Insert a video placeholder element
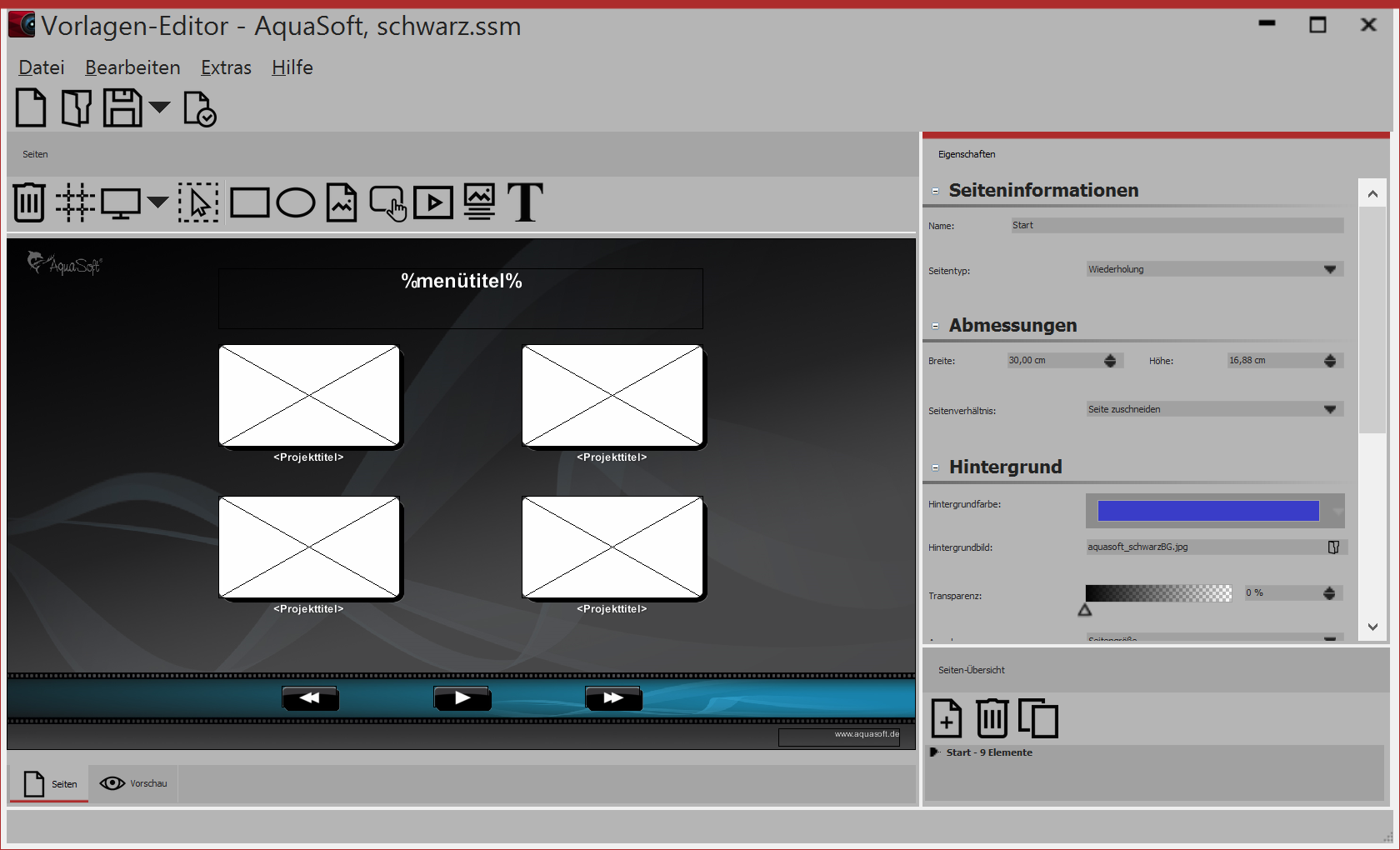The image size is (1400, 850). 433,202
